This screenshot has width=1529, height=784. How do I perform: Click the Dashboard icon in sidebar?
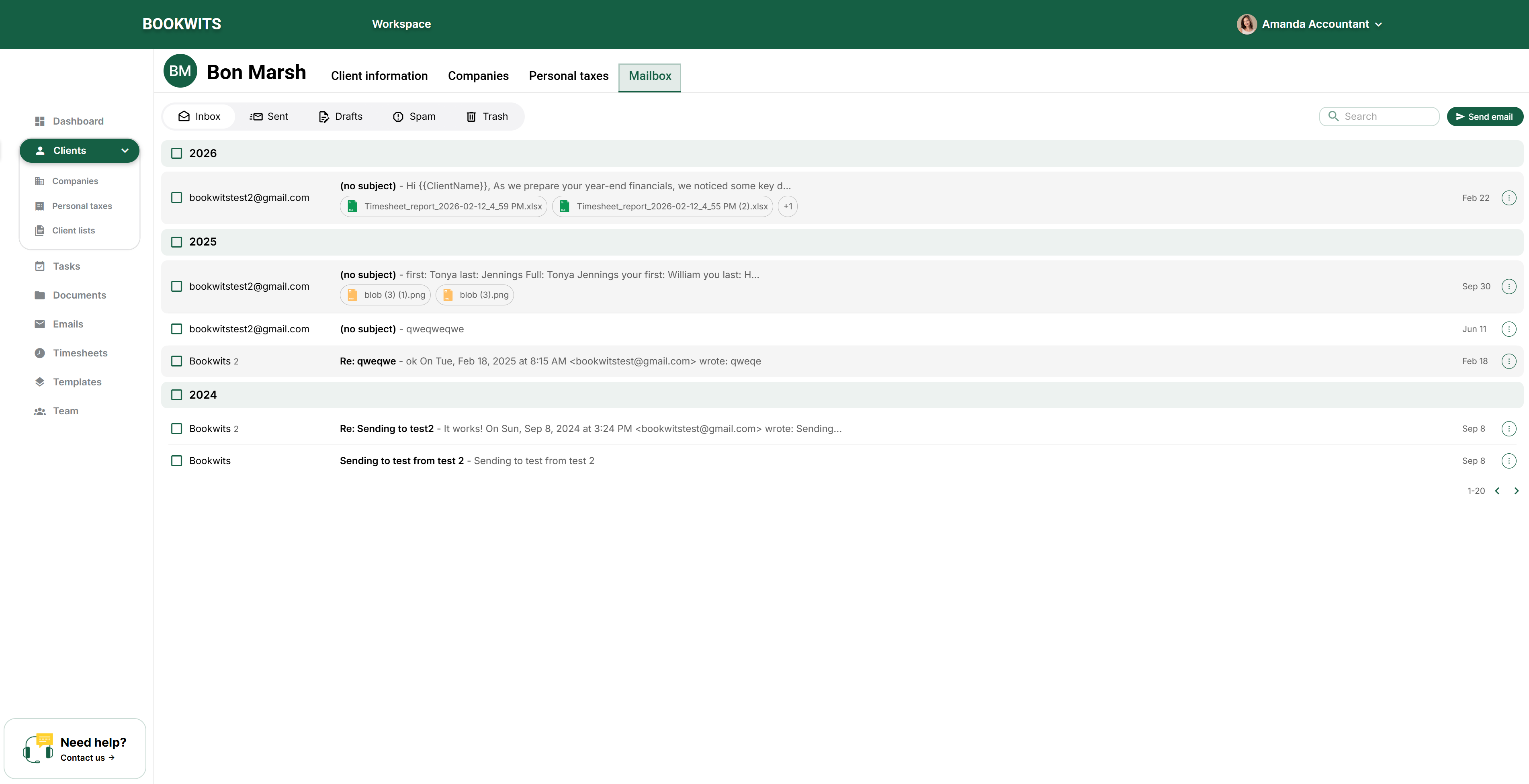[40, 121]
